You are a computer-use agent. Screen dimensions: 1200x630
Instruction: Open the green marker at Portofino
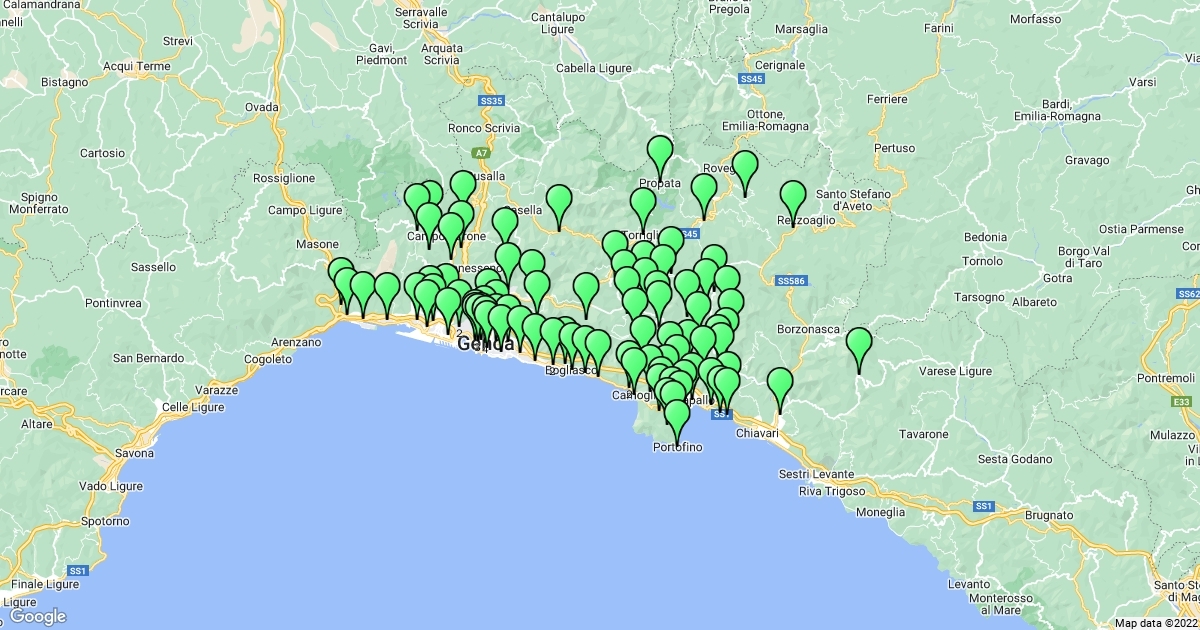677,419
